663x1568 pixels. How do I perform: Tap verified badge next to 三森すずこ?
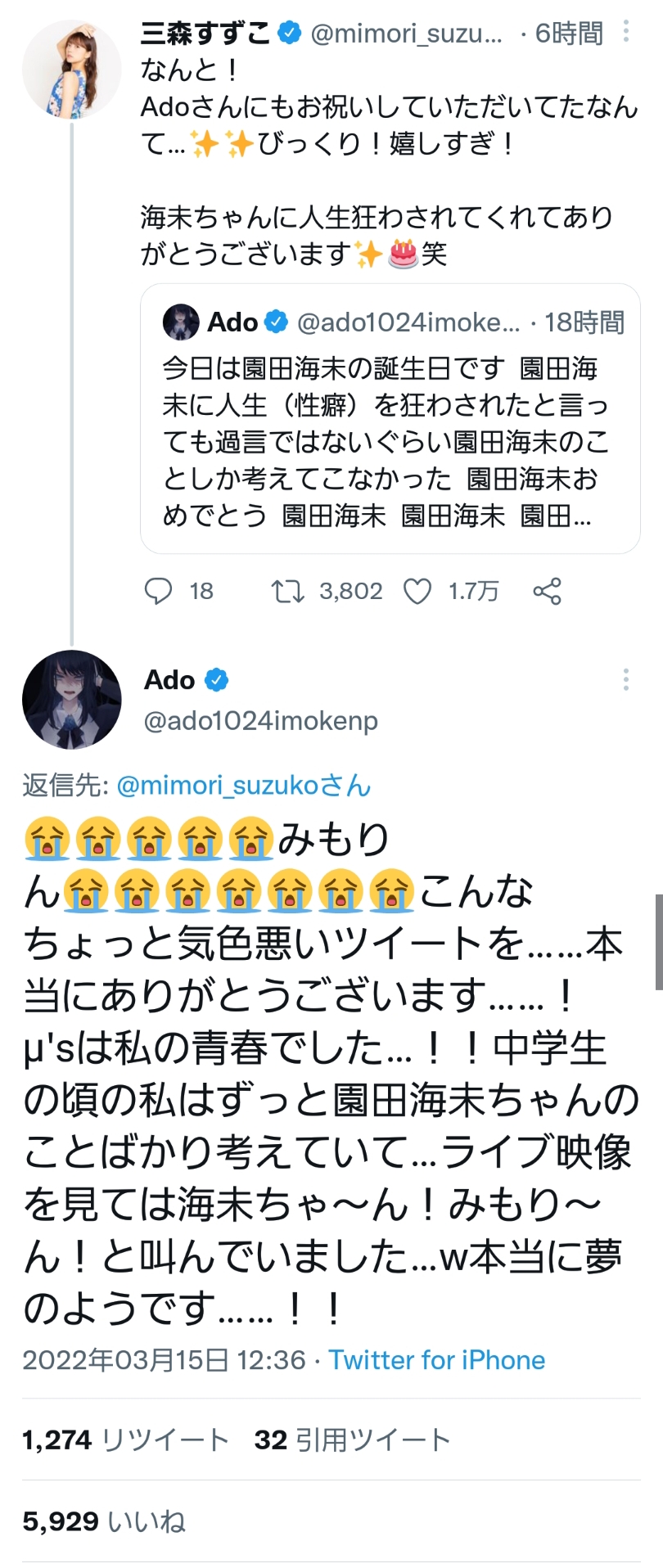pos(289,33)
